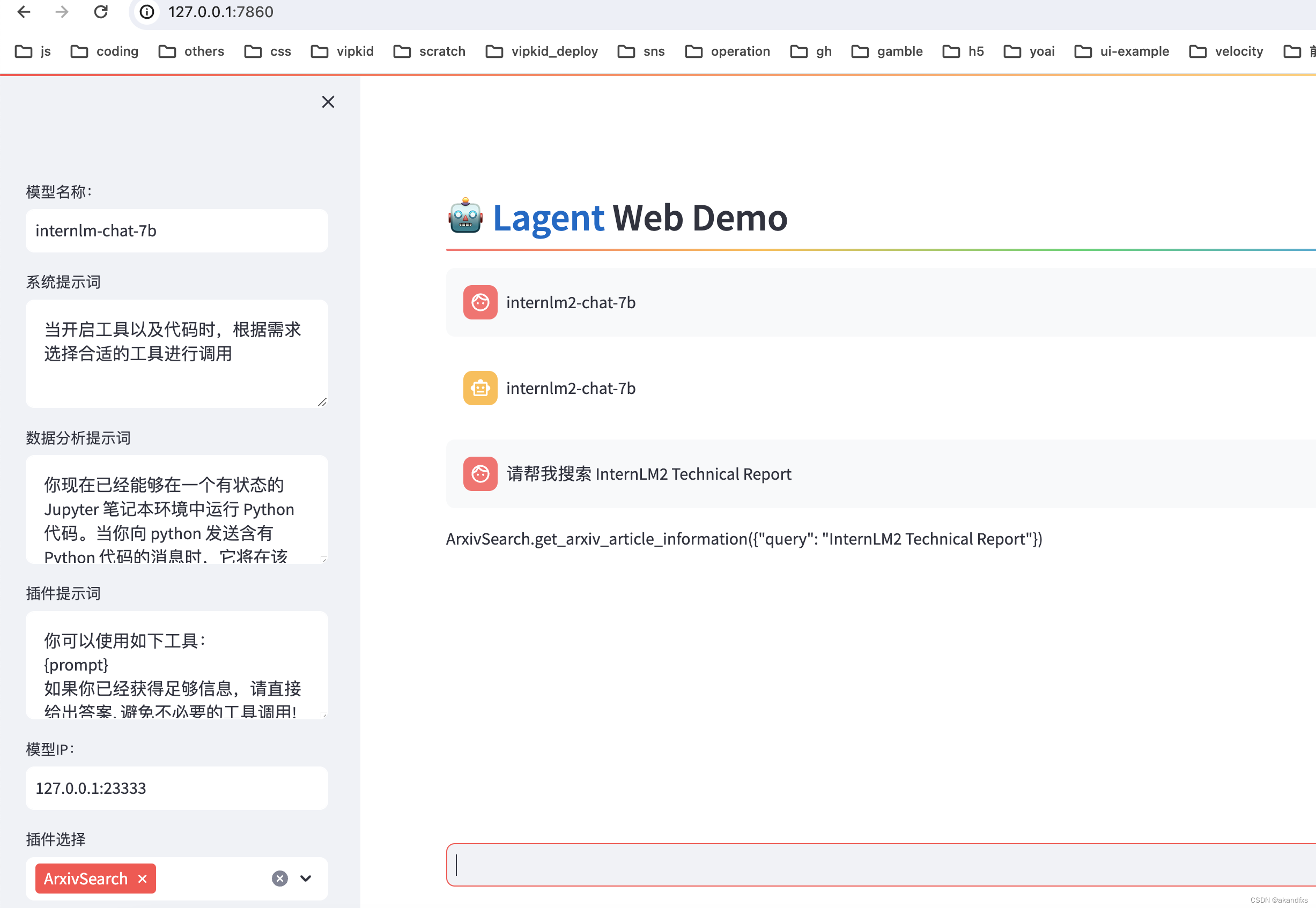Open the ui-example bookmark folder
The height and width of the screenshot is (908, 1316).
click(x=1121, y=51)
